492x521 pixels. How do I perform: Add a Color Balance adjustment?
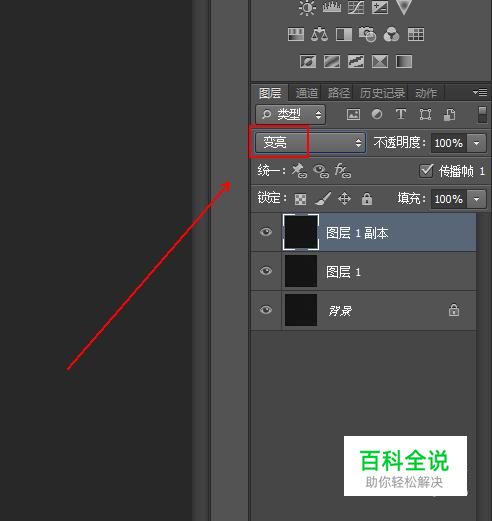[x=319, y=34]
